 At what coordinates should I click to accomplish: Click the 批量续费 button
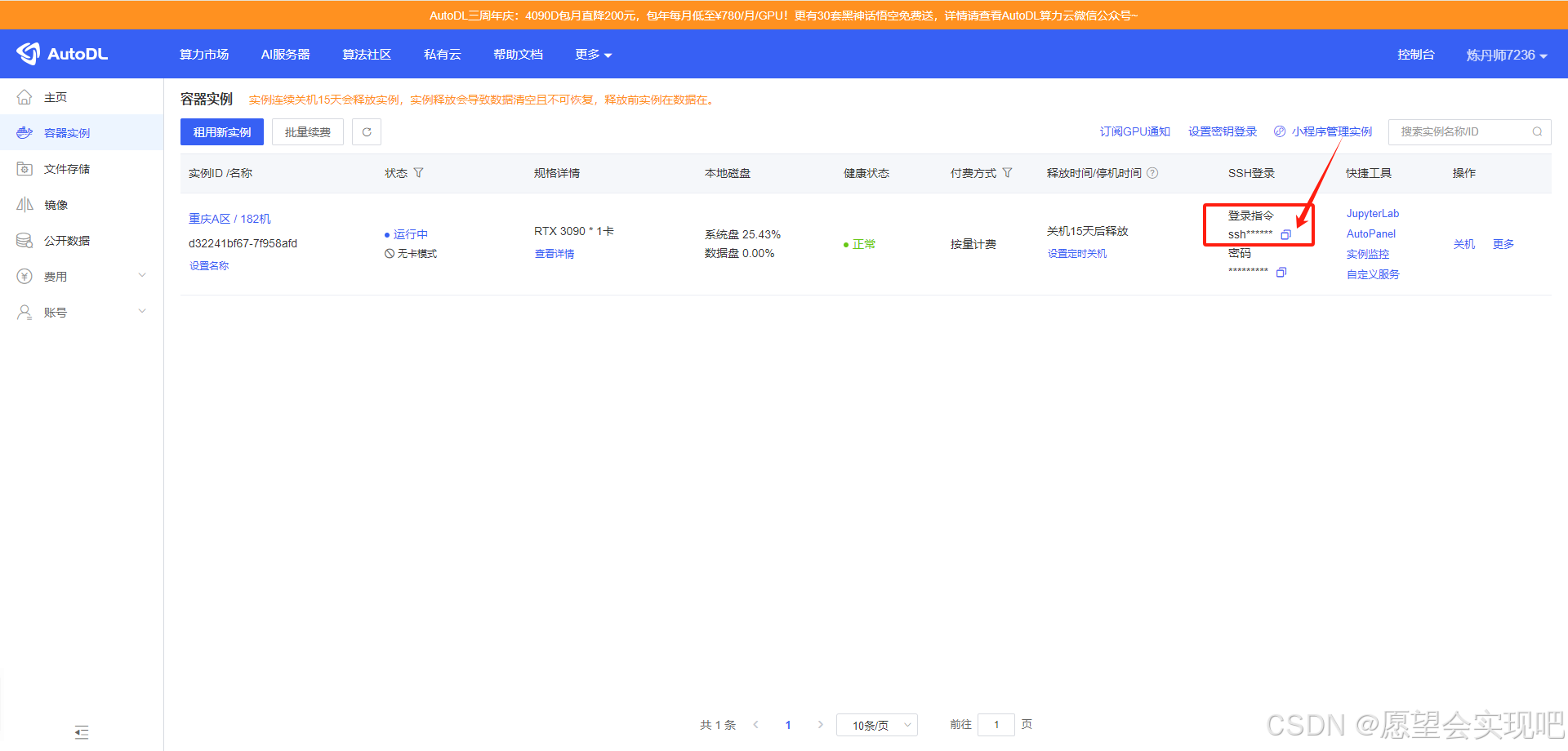point(308,132)
